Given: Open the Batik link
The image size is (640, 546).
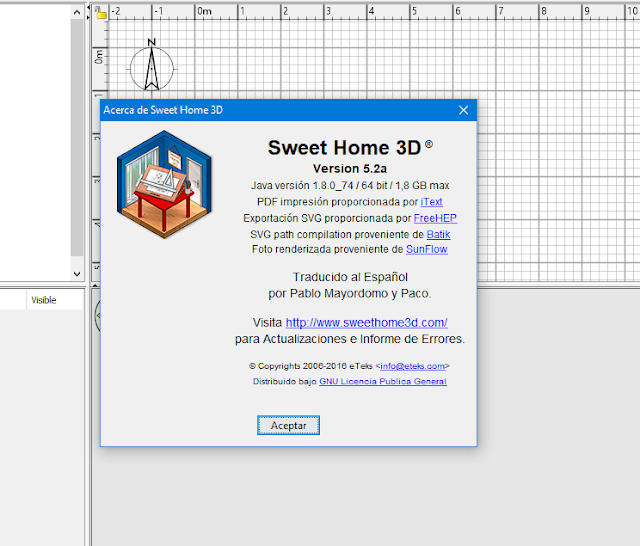Looking at the screenshot, I should 438,235.
